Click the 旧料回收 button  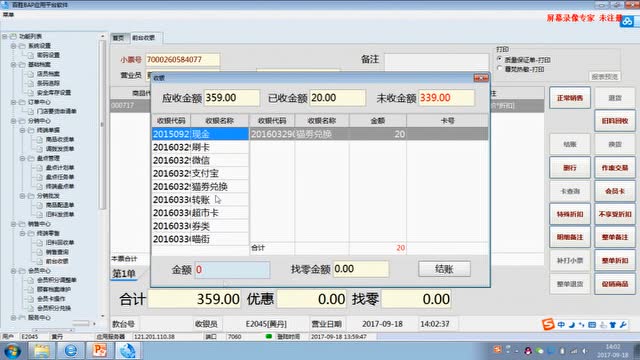[615, 121]
